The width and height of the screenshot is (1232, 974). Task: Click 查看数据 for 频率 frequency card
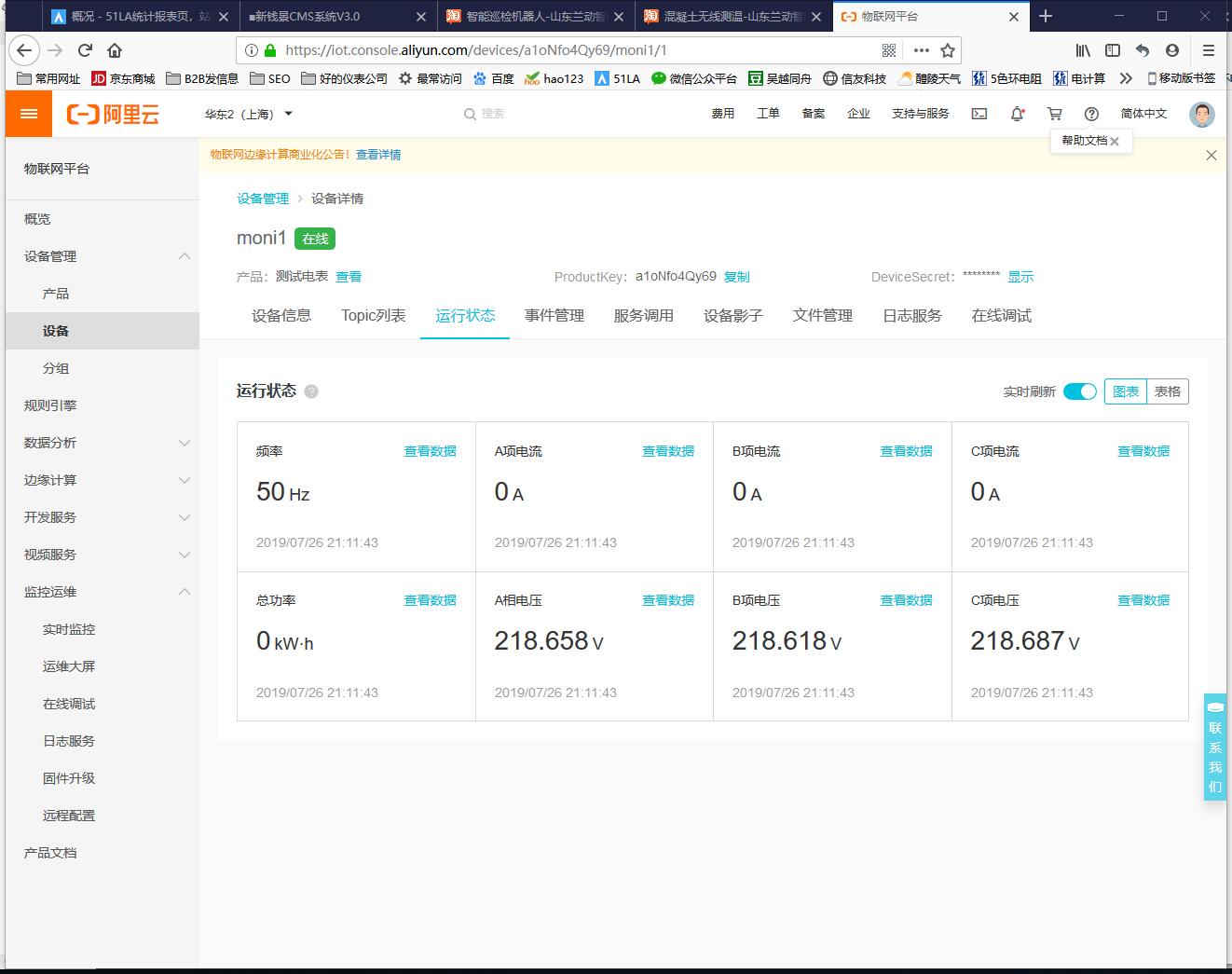430,450
